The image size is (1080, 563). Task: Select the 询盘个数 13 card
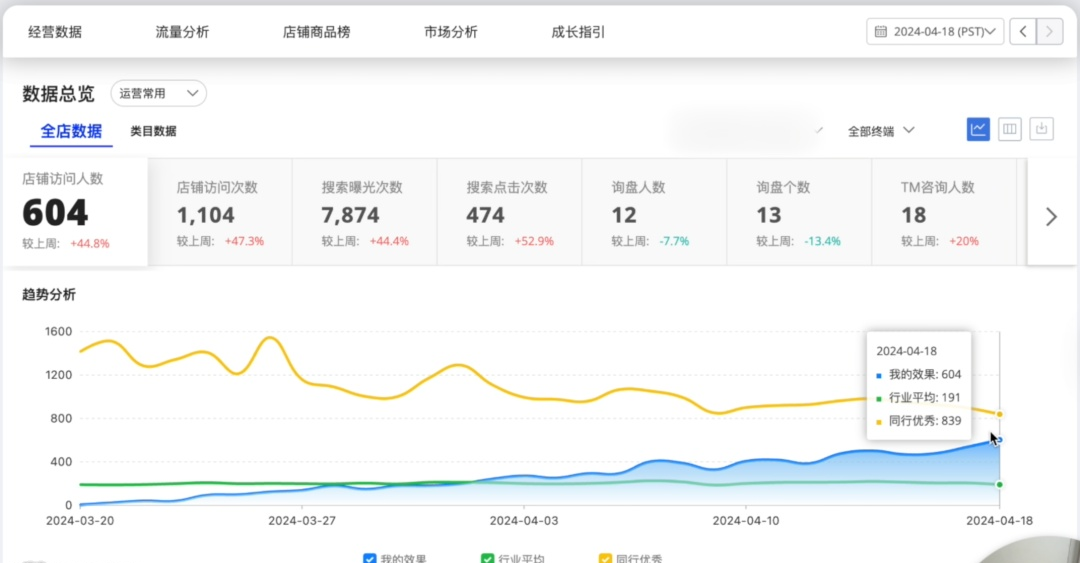[x=798, y=212]
